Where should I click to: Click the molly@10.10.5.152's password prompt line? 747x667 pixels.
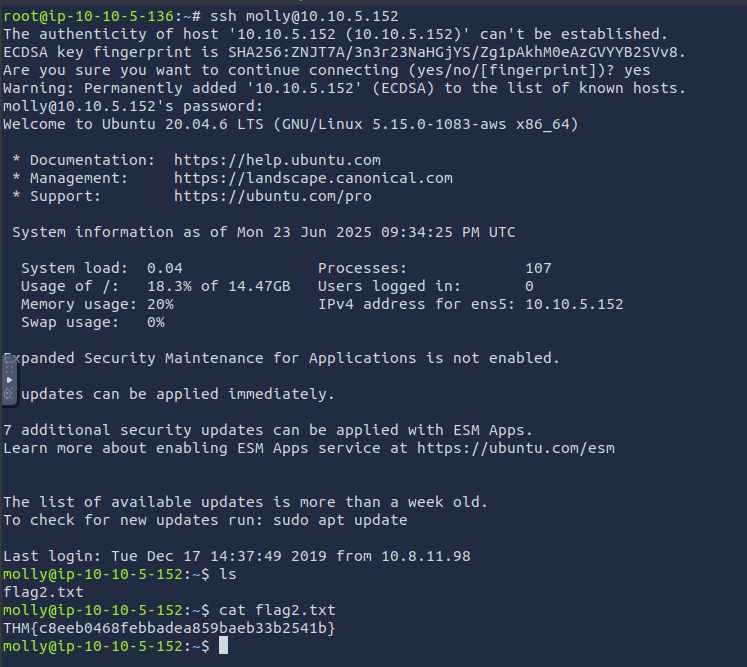(133, 106)
